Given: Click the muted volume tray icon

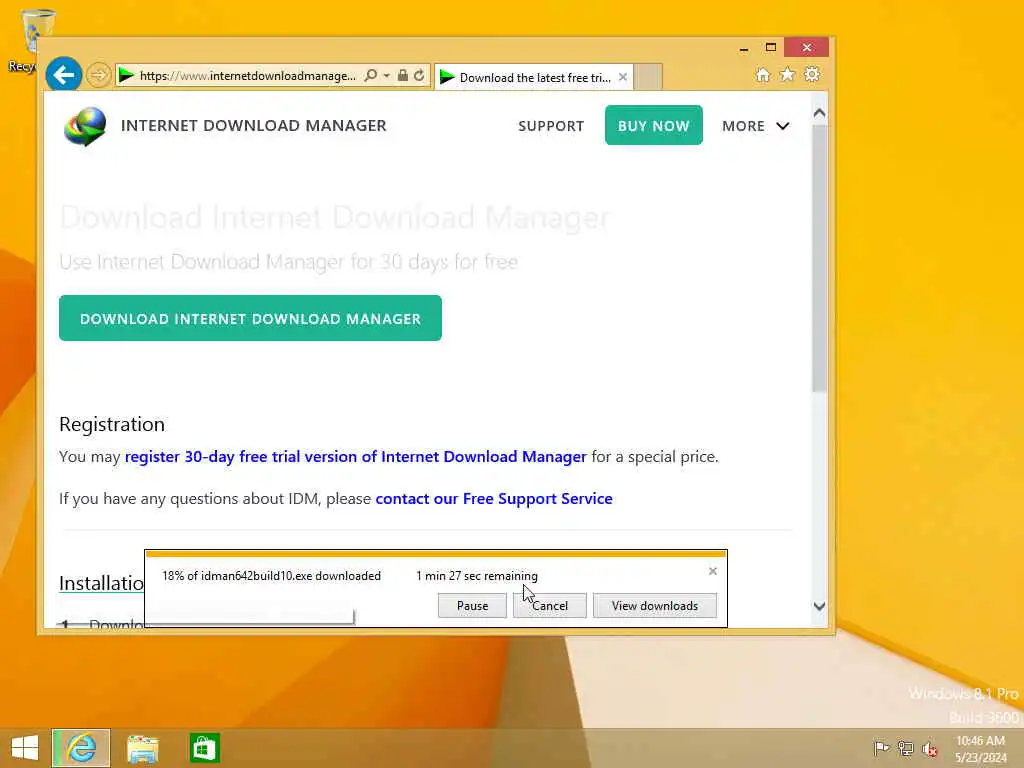Looking at the screenshot, I should click(x=929, y=749).
